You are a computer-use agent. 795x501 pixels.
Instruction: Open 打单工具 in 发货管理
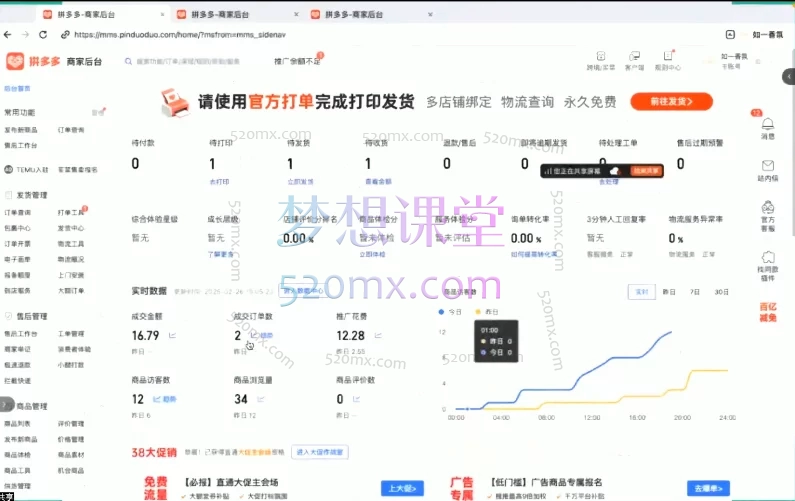tap(70, 212)
